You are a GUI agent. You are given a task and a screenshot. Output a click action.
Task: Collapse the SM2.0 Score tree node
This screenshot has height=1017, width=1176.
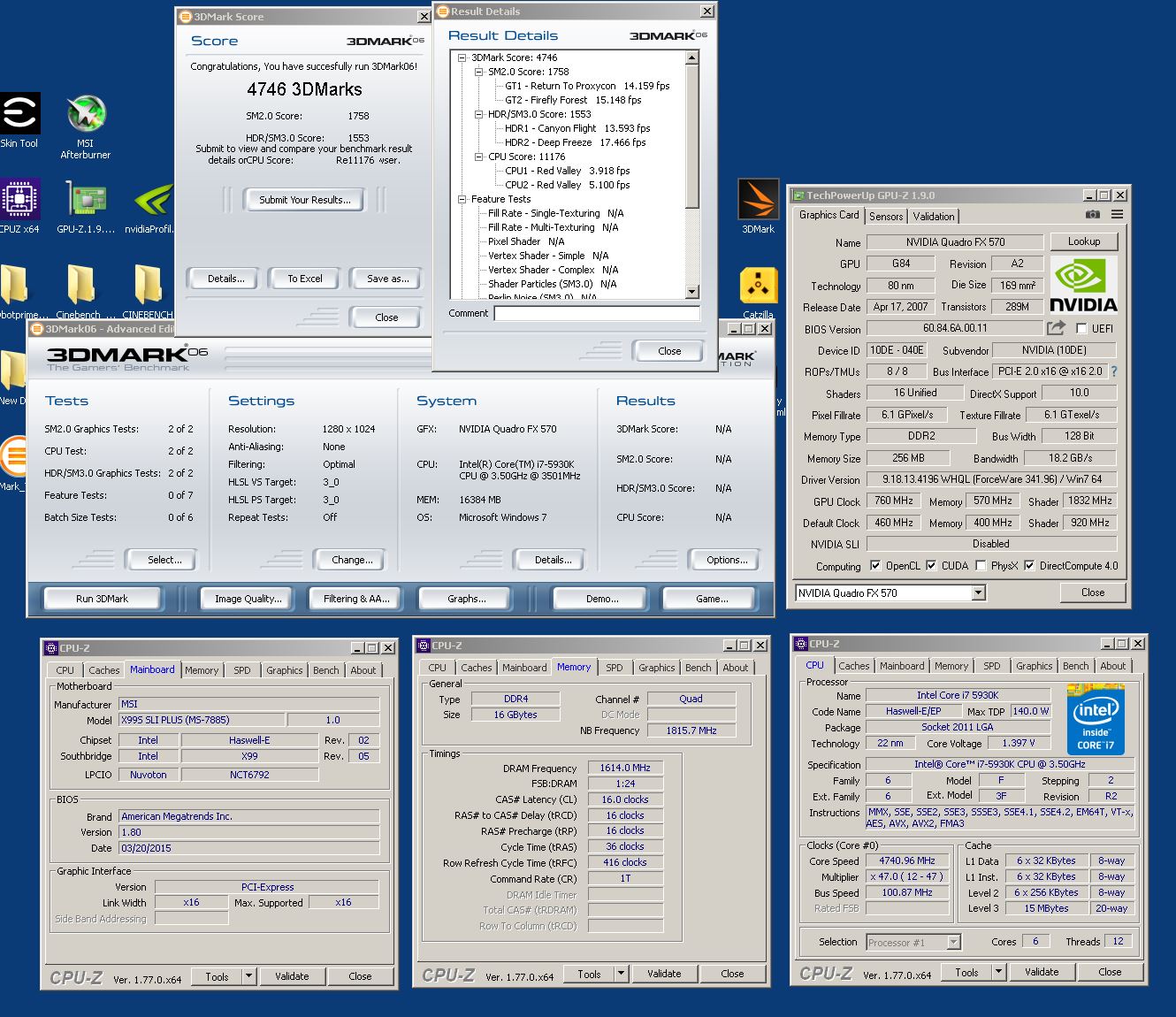pyautogui.click(x=478, y=72)
